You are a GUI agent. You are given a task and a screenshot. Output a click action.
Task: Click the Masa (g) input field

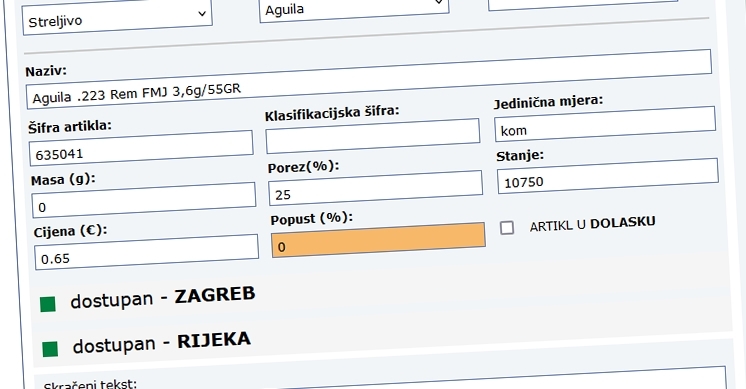click(144, 200)
